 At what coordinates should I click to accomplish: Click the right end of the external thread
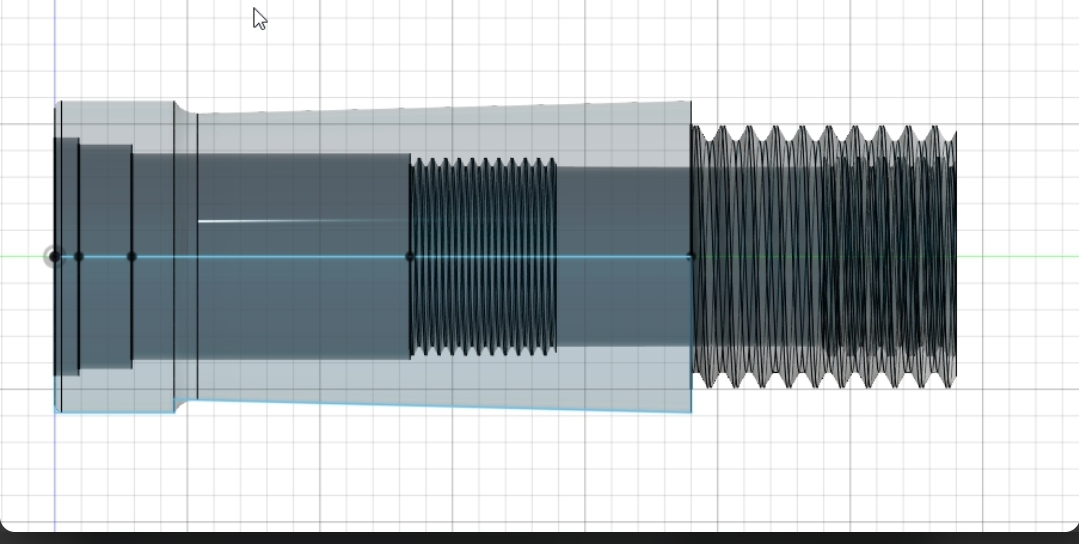point(955,257)
